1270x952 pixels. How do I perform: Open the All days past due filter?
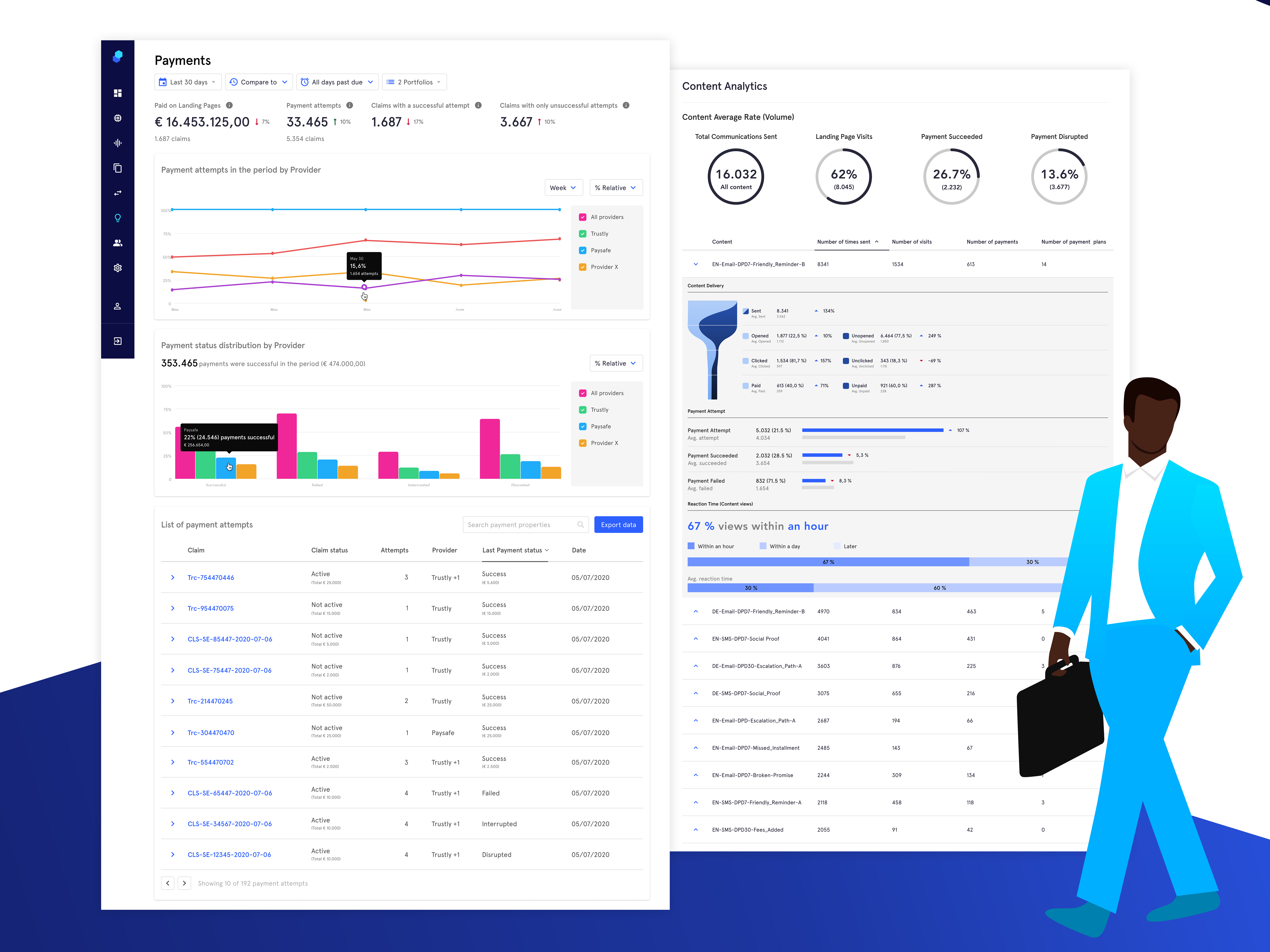tap(337, 82)
